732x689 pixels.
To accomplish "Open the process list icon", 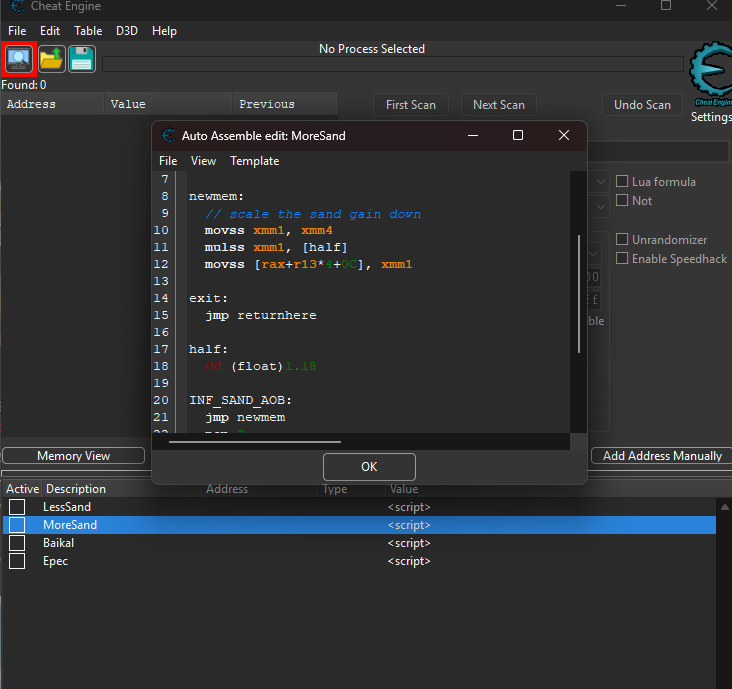I will pos(19,60).
